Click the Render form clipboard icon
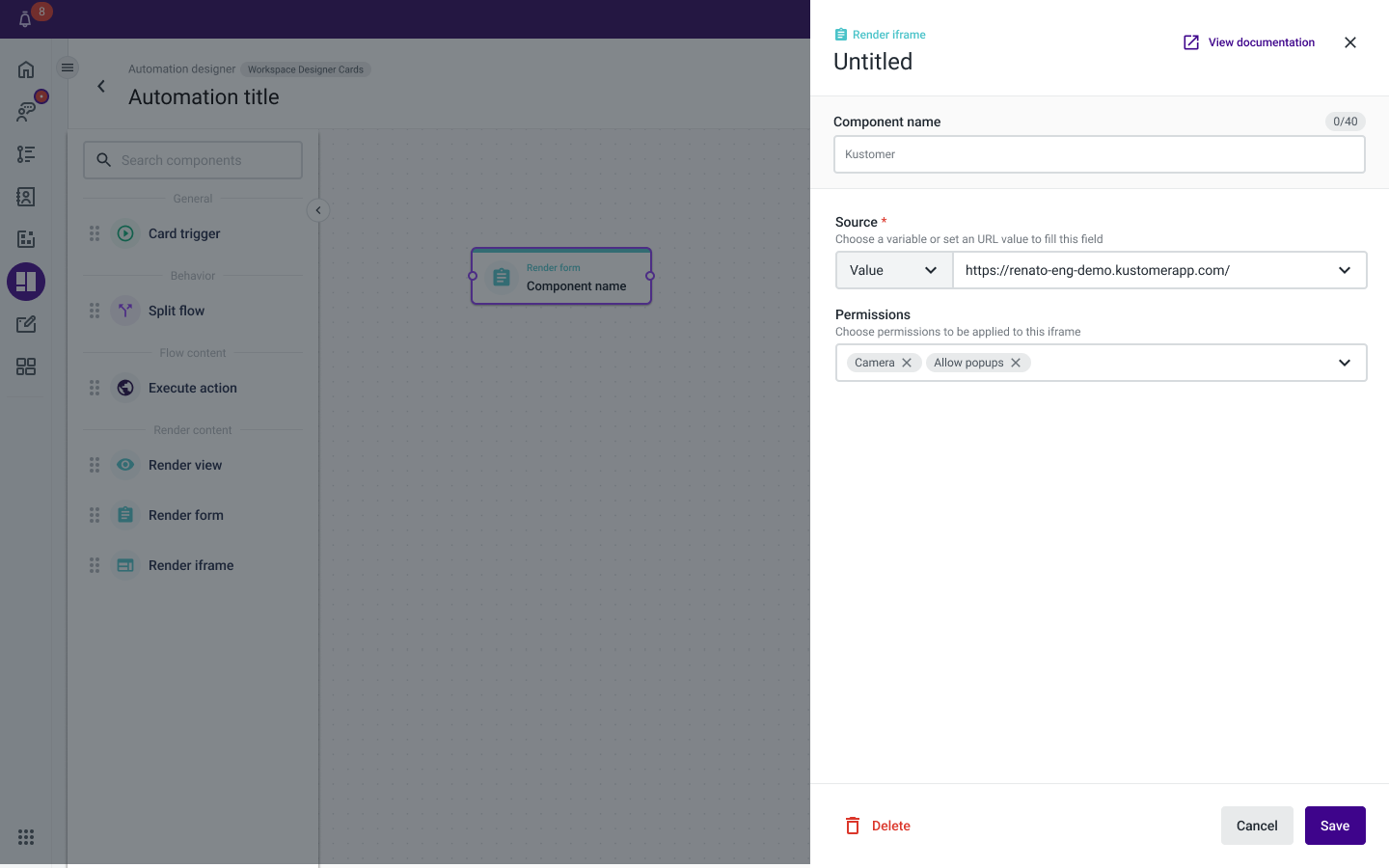This screenshot has height=868, width=1389. (x=125, y=515)
